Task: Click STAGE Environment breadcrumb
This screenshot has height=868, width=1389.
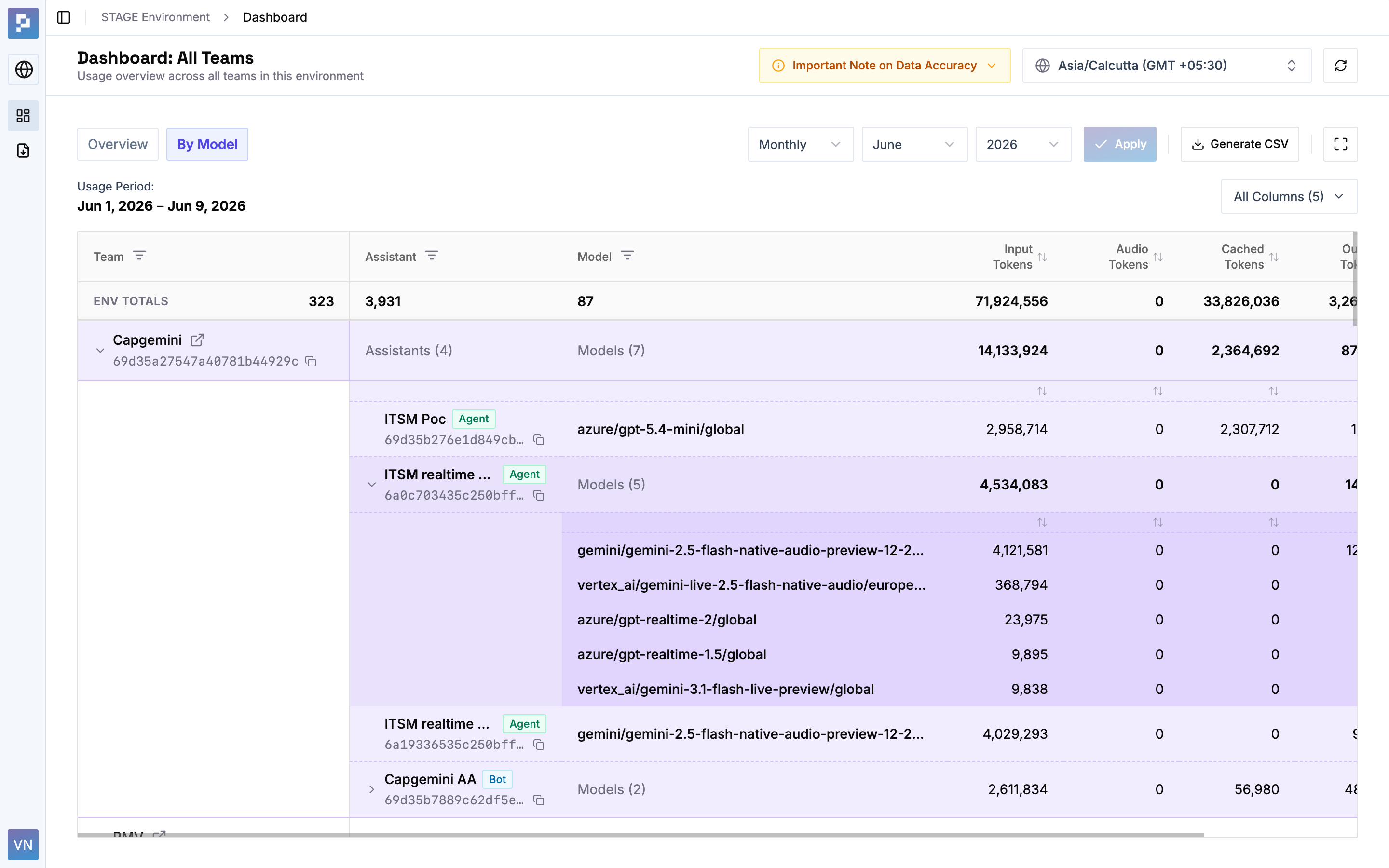Action: 156,17
